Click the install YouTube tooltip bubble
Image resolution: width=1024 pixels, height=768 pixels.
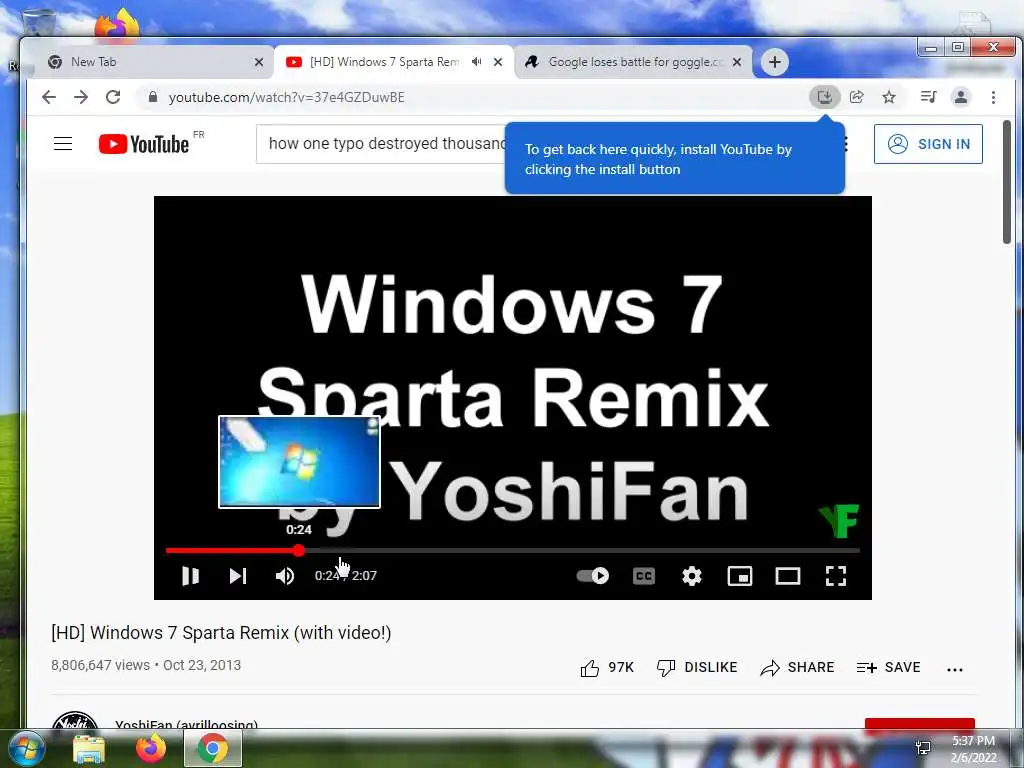[x=675, y=159]
